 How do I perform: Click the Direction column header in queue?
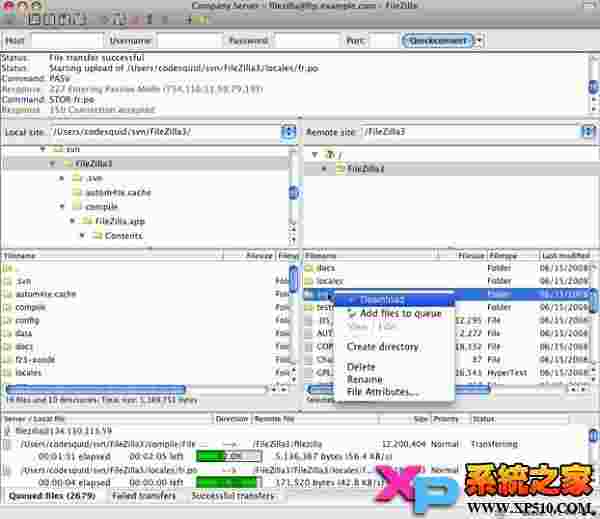232,419
